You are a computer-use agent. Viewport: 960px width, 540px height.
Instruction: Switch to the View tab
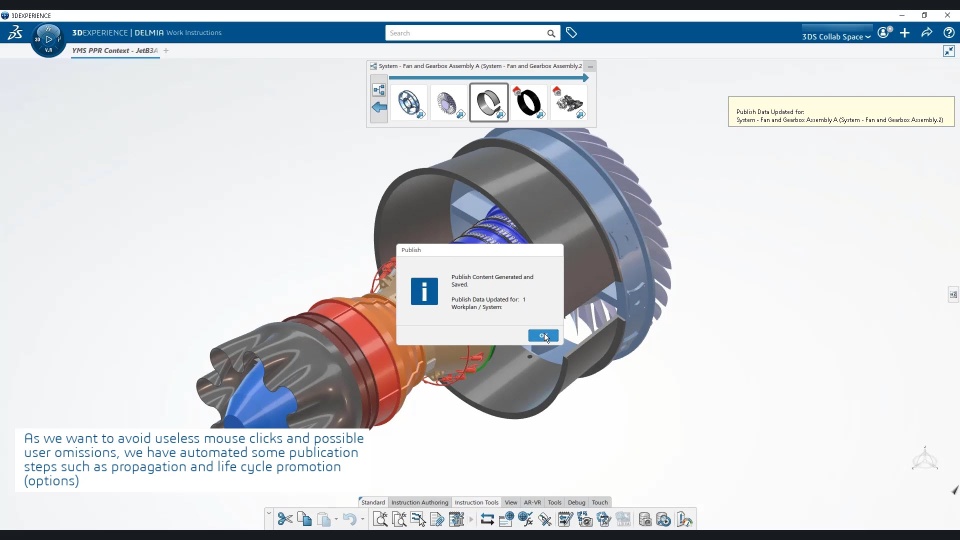pyautogui.click(x=511, y=502)
